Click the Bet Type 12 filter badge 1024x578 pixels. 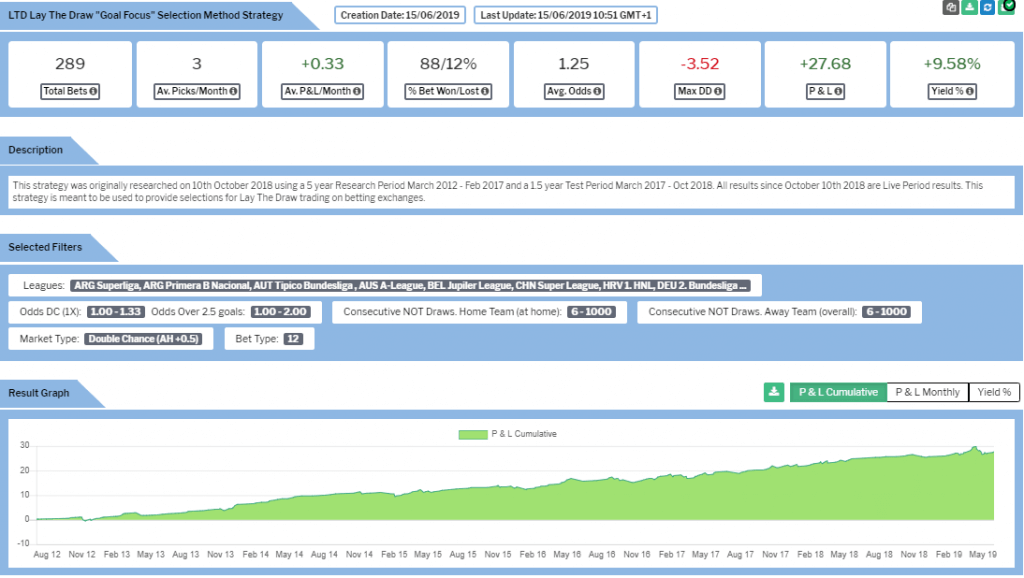293,339
